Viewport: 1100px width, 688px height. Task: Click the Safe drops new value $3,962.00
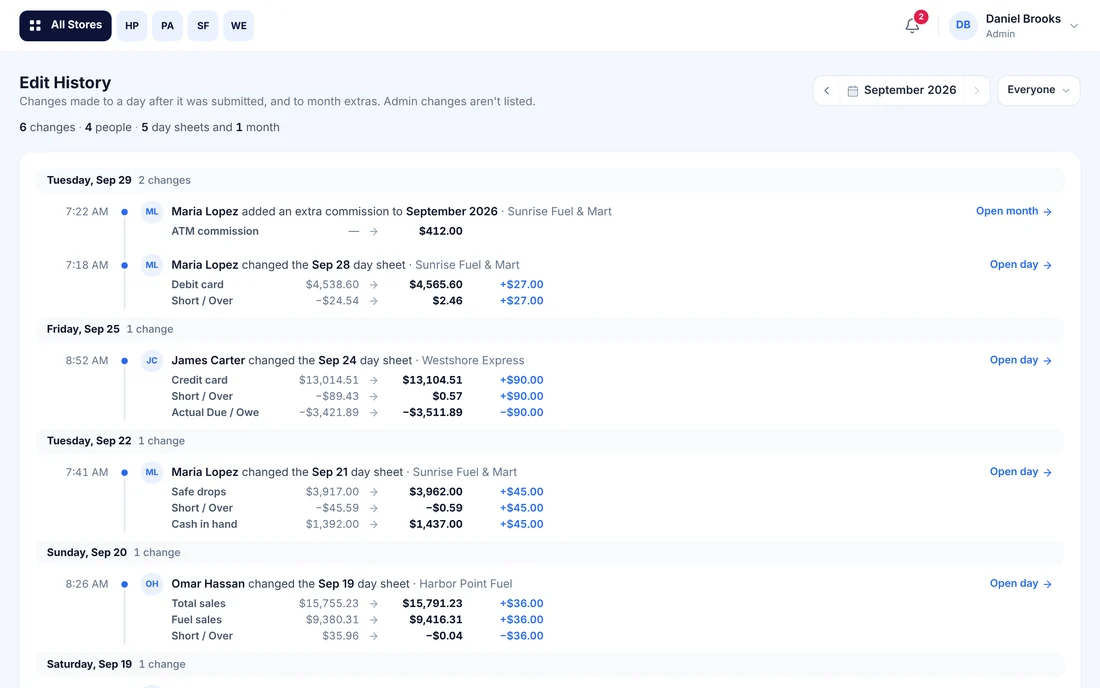click(436, 492)
